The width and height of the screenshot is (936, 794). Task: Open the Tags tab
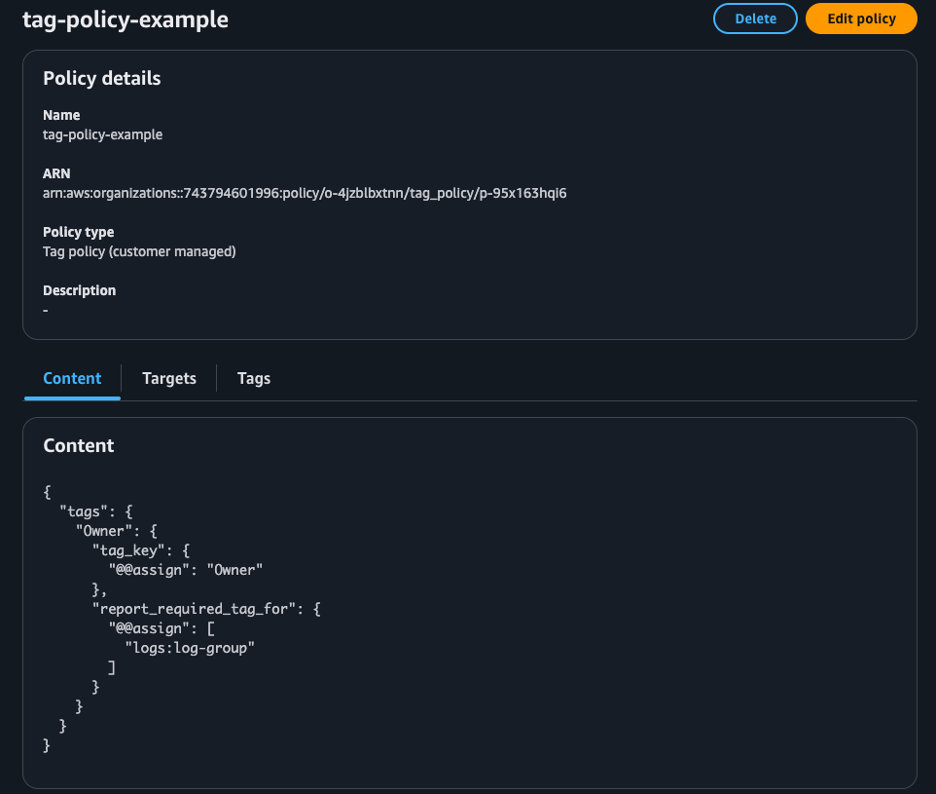pyautogui.click(x=253, y=378)
